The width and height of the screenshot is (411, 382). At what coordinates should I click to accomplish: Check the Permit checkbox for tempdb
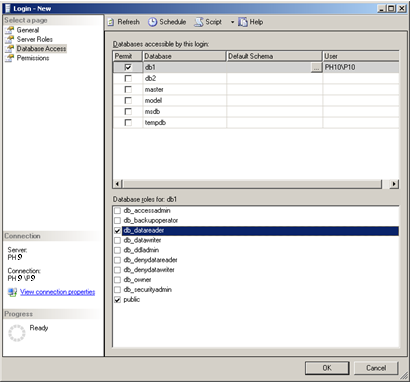(x=128, y=123)
